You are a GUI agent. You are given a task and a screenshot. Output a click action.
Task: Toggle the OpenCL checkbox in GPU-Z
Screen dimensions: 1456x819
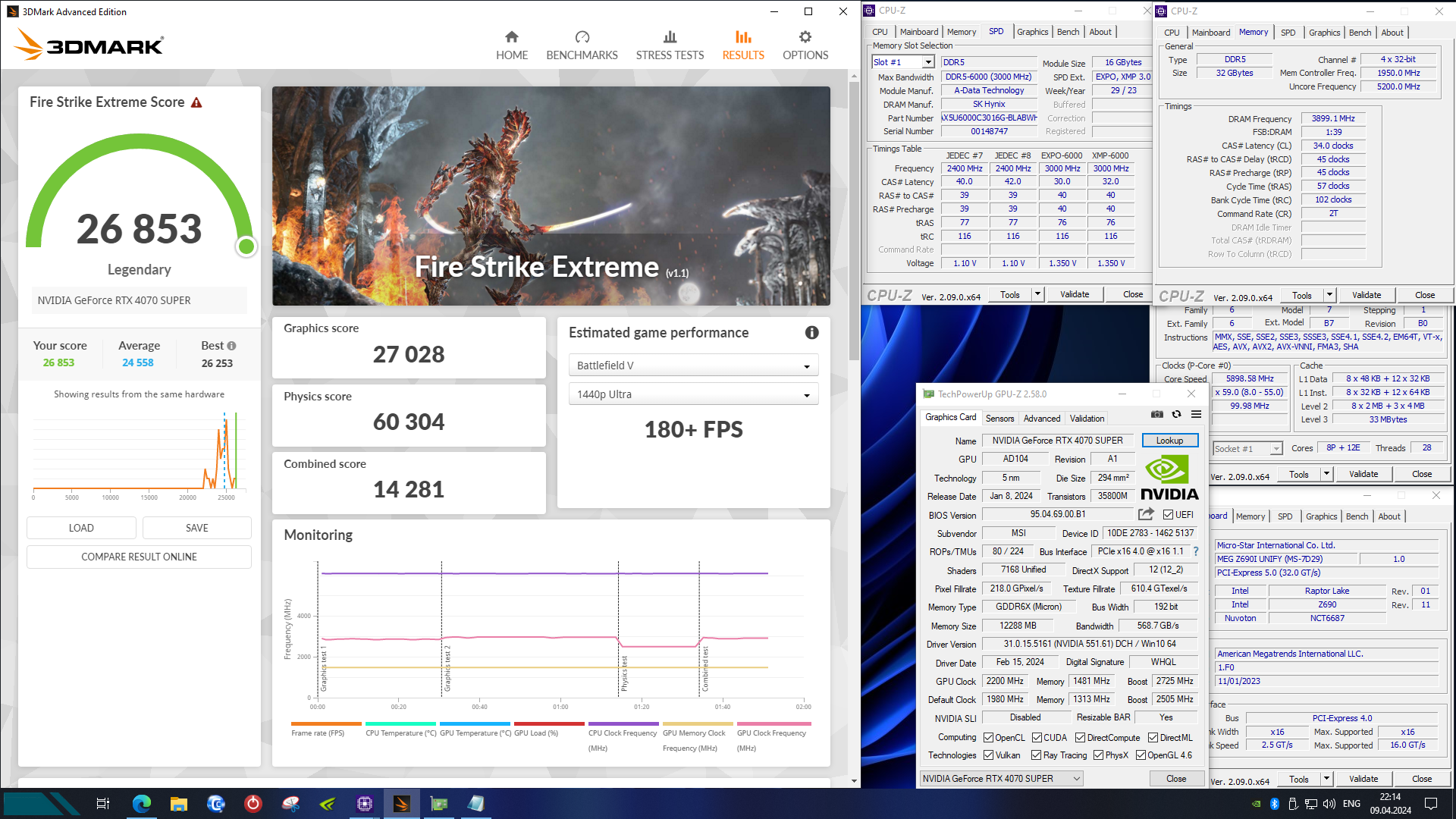coord(988,737)
